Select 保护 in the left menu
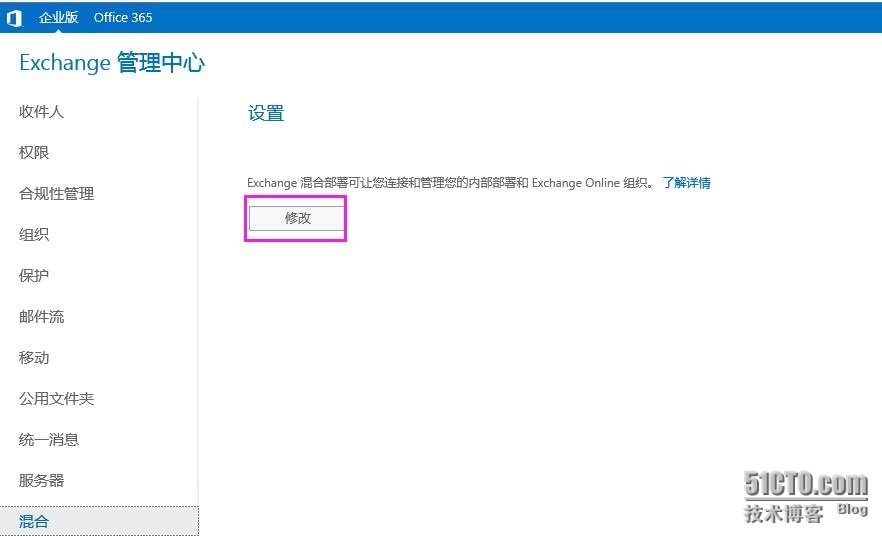882x537 pixels. (x=34, y=276)
